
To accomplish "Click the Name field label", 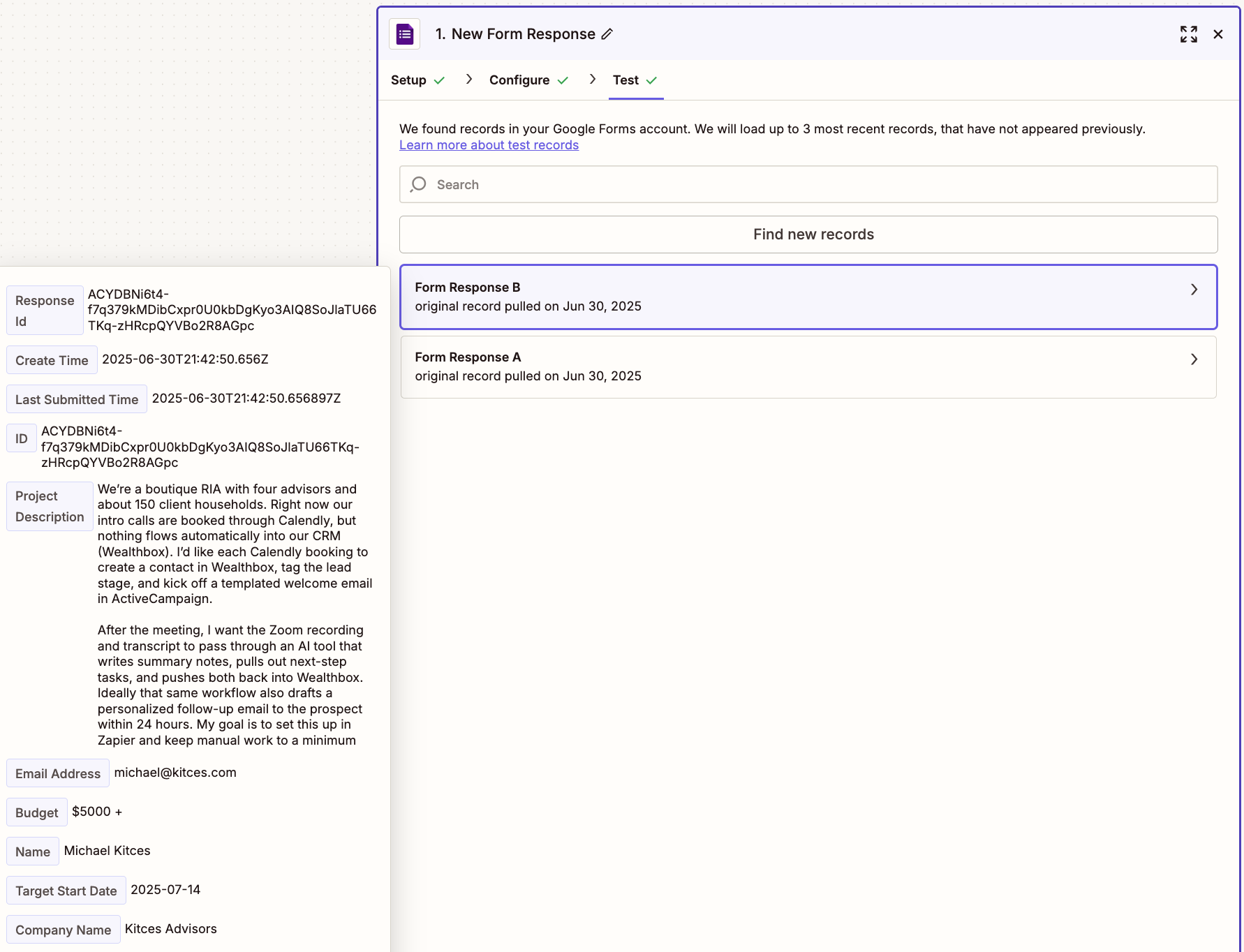I will point(33,851).
